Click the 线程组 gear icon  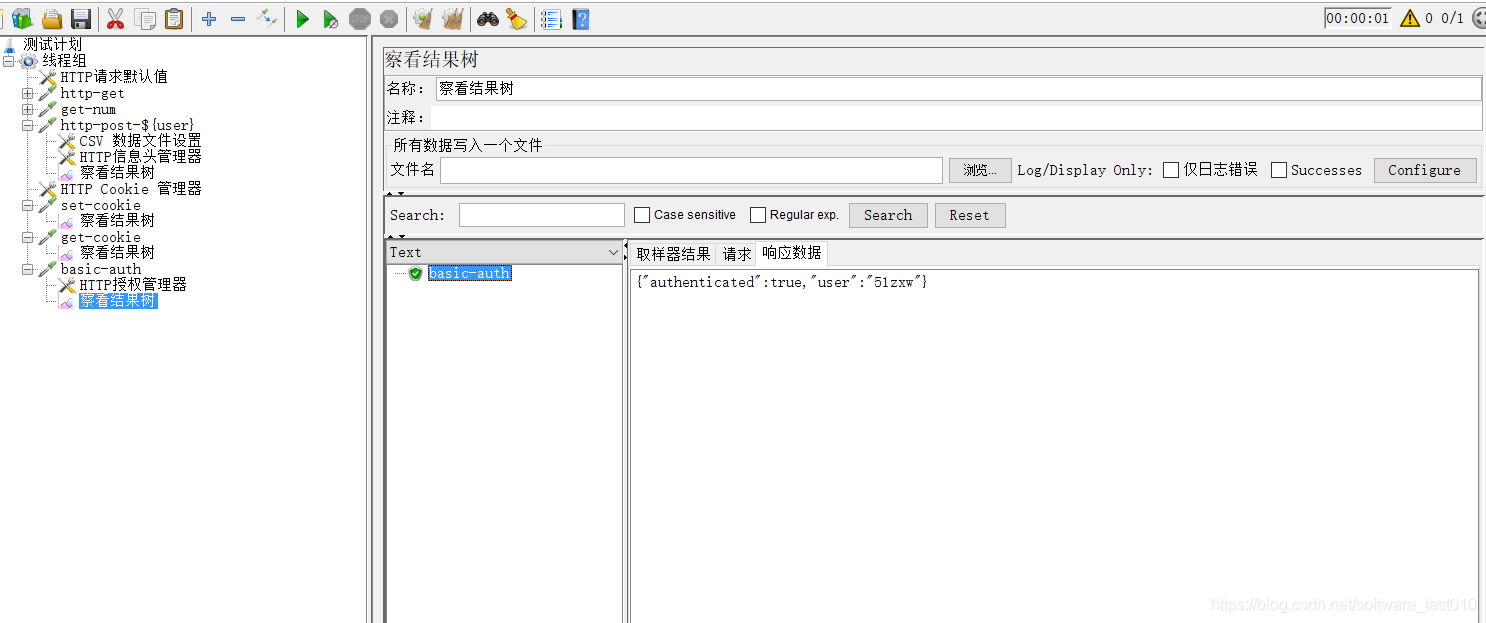[x=28, y=61]
